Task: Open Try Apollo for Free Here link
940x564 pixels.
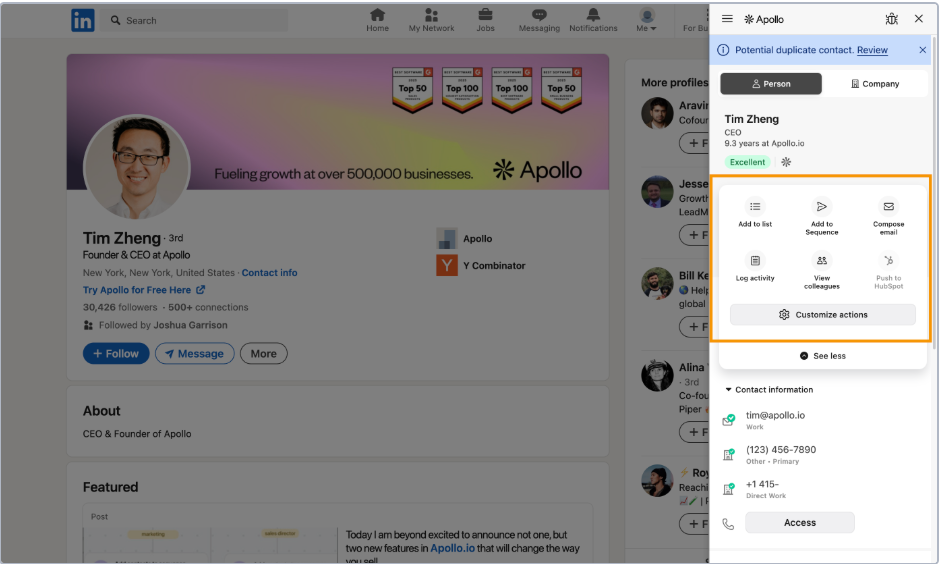Action: click(x=144, y=290)
